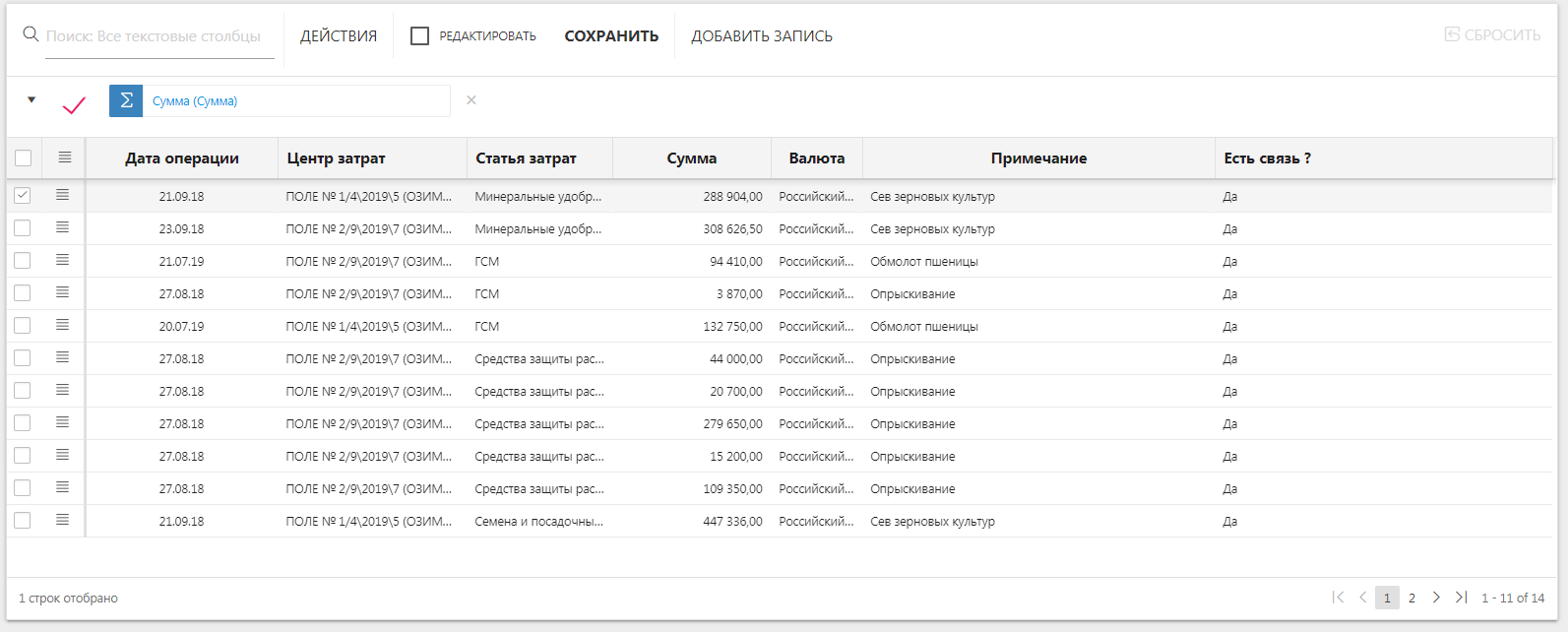
Task: Jump to the first page icon
Action: tap(1338, 598)
